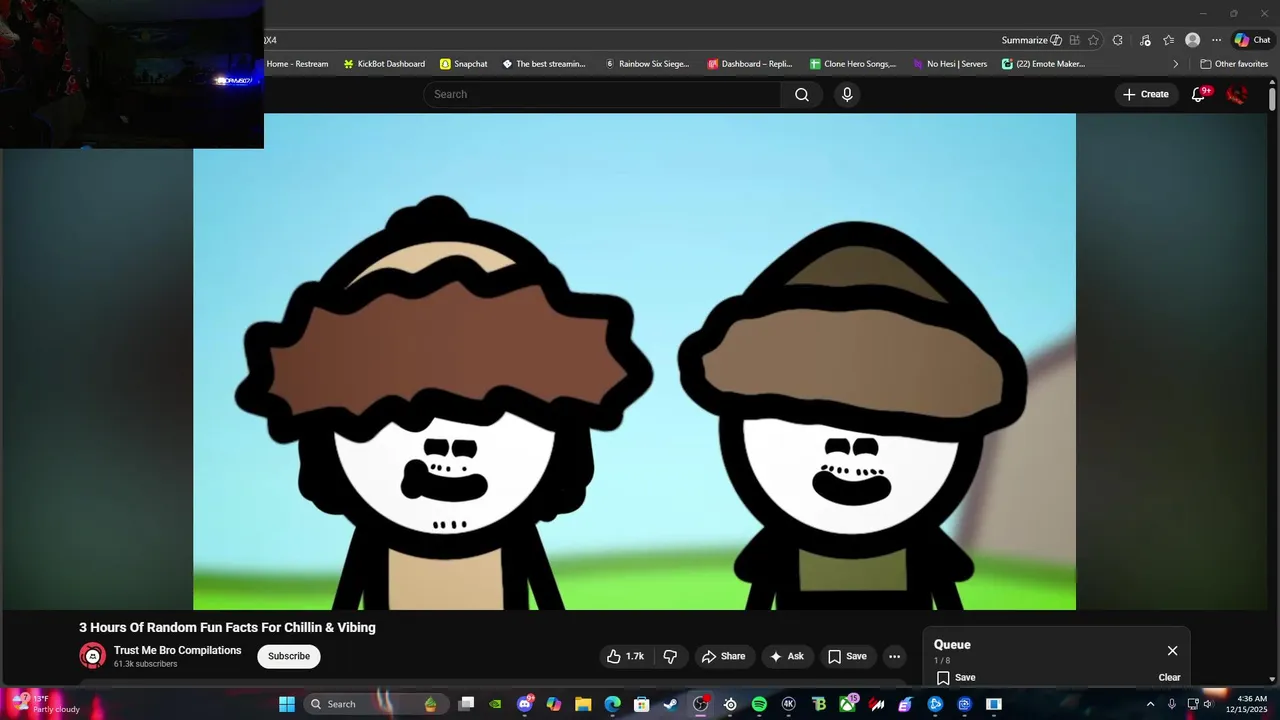Screen dimensions: 1280x720
Task: Save the queue as playlist
Action: tap(956, 677)
